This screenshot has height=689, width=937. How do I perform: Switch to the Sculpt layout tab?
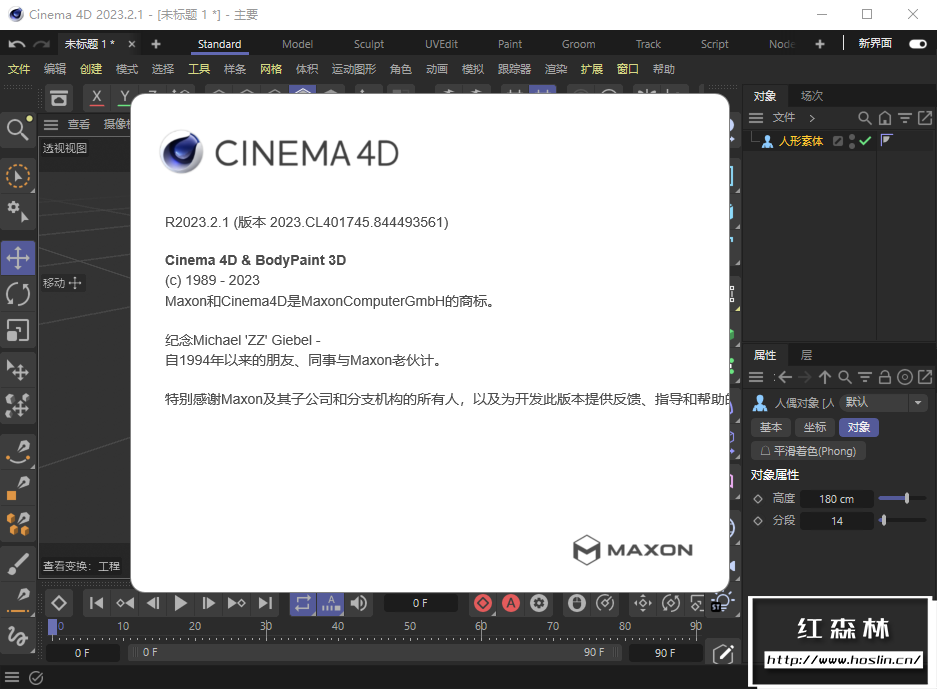point(369,44)
